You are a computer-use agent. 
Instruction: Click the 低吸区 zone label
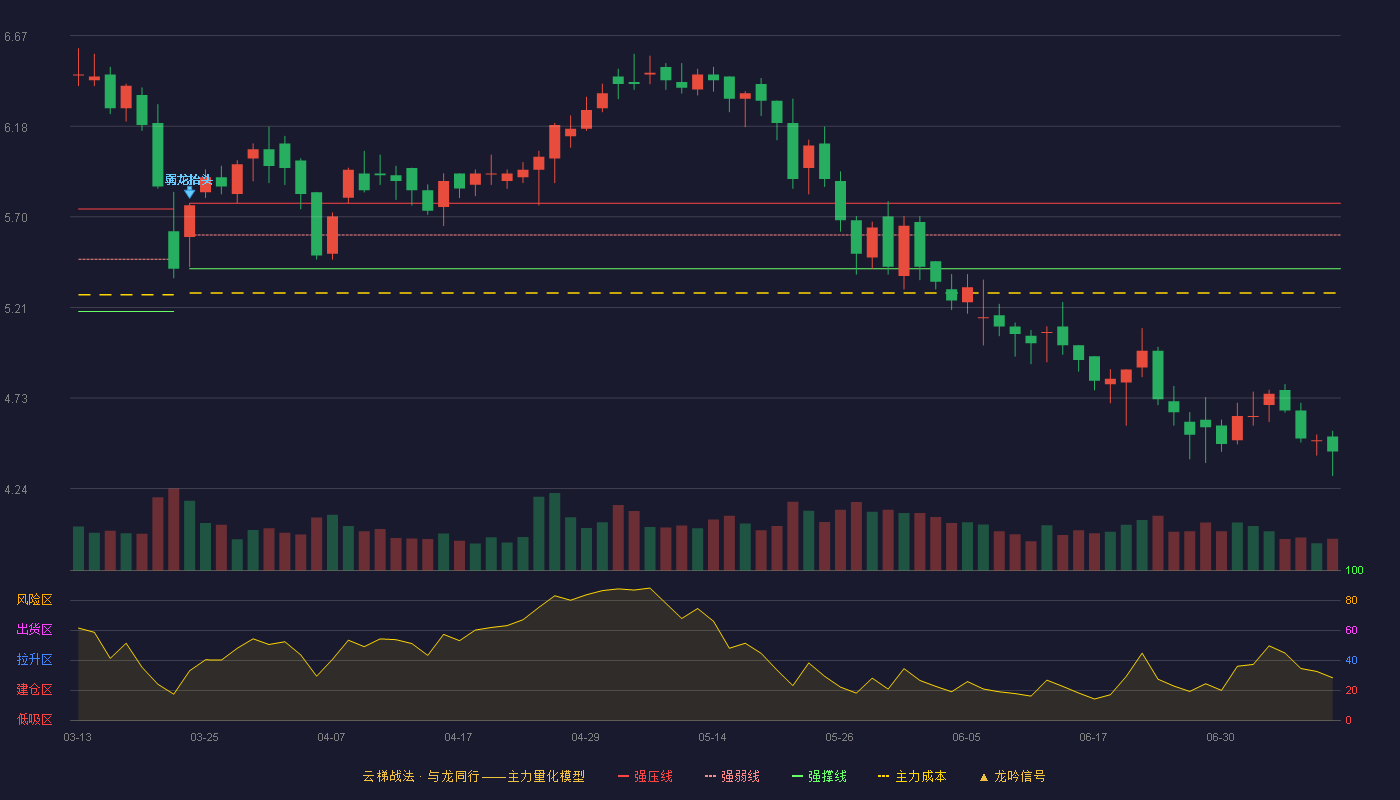[x=34, y=719]
